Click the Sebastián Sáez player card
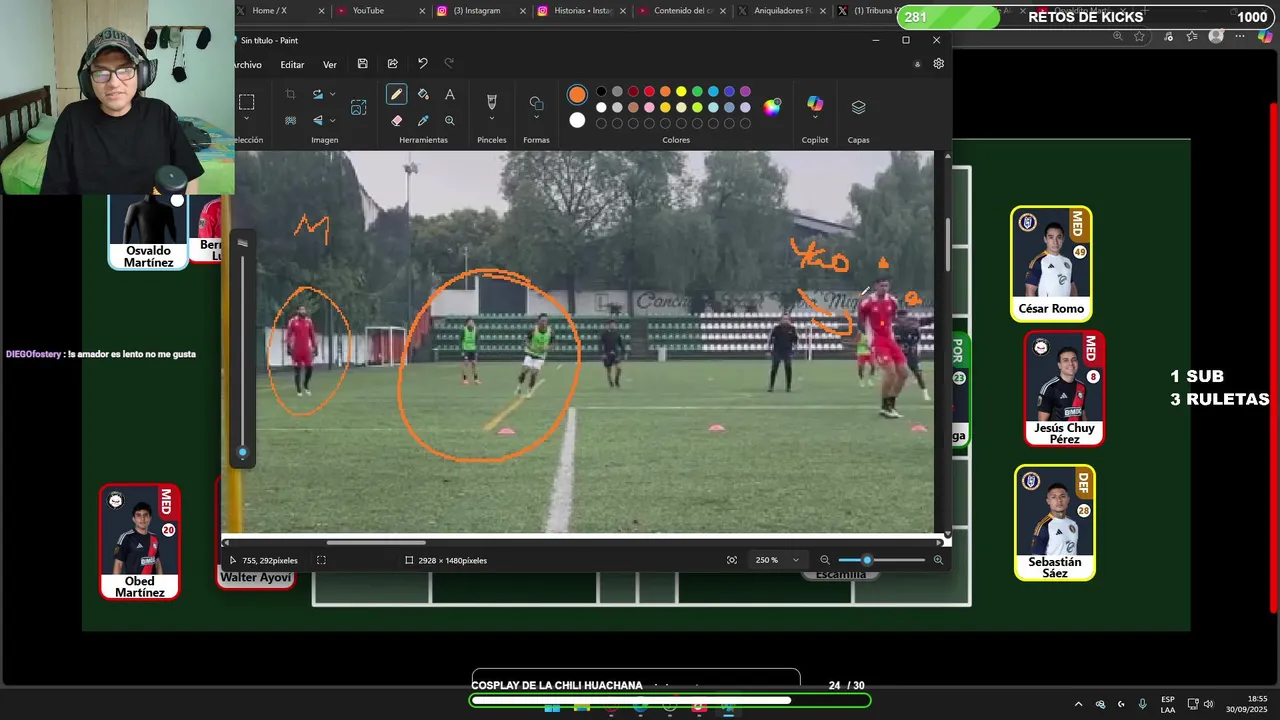The height and width of the screenshot is (720, 1280). point(1055,522)
